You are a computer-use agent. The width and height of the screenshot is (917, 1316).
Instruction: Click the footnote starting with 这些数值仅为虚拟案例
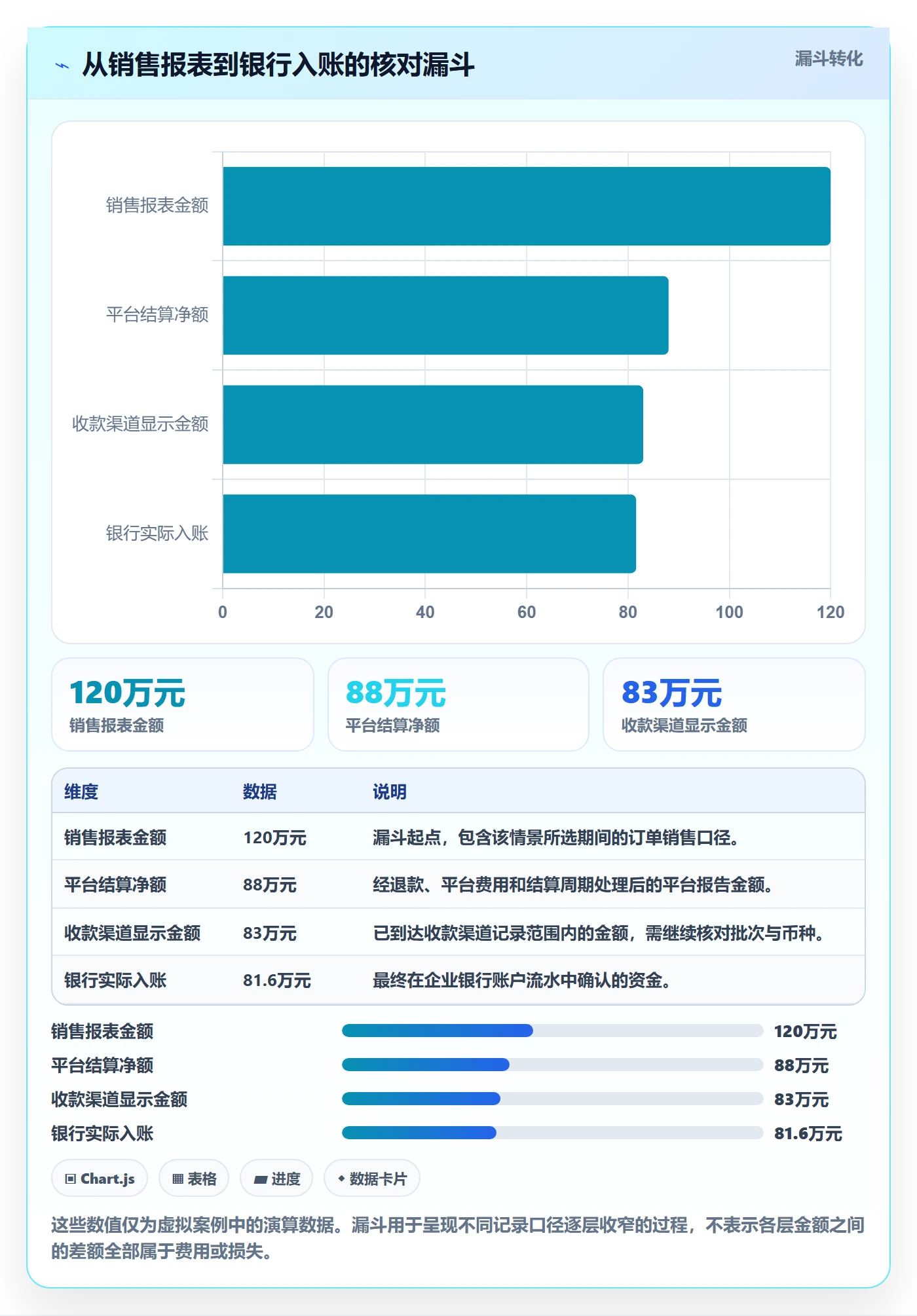pyautogui.click(x=458, y=1238)
